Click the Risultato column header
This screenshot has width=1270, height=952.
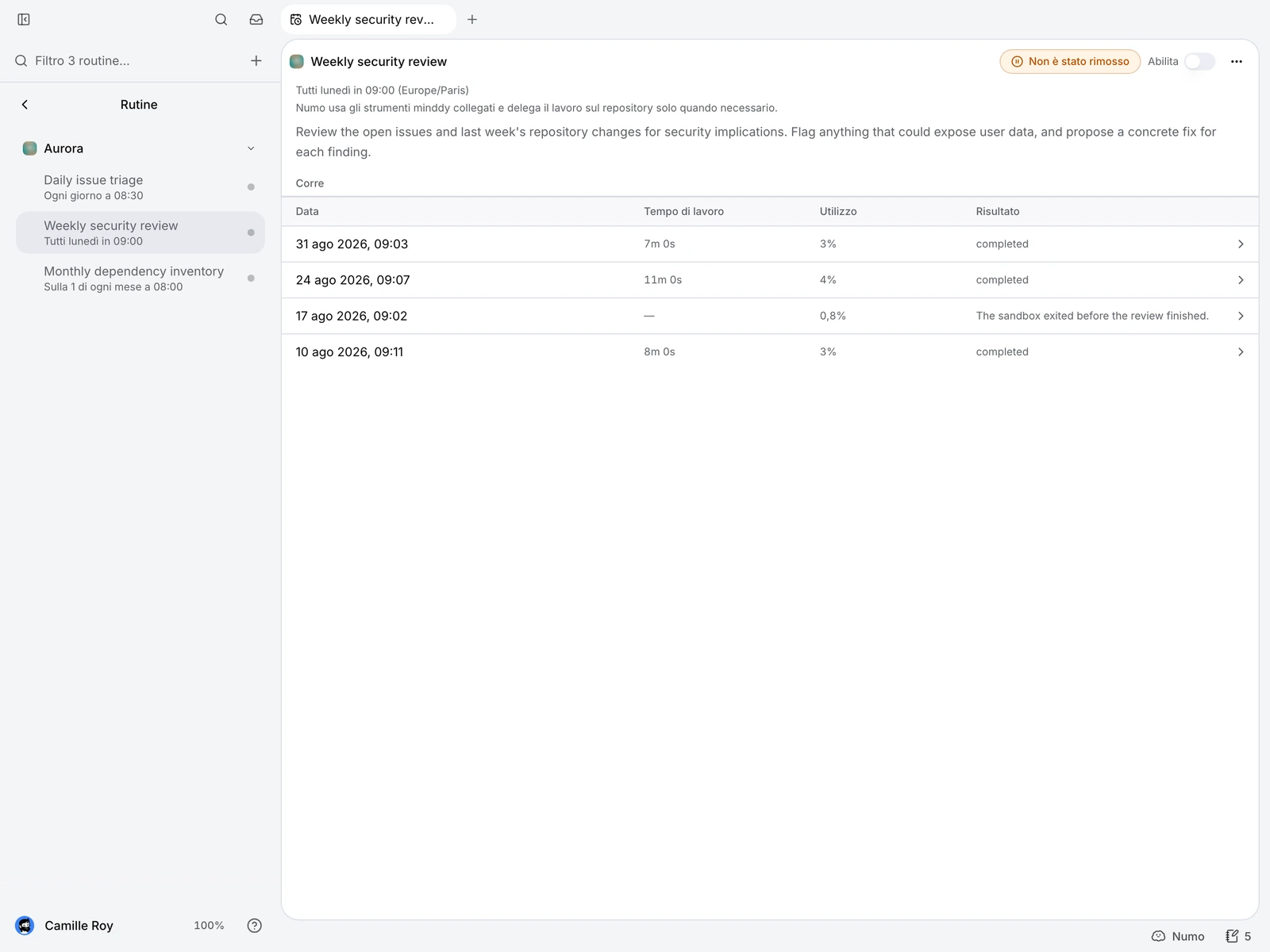(998, 211)
